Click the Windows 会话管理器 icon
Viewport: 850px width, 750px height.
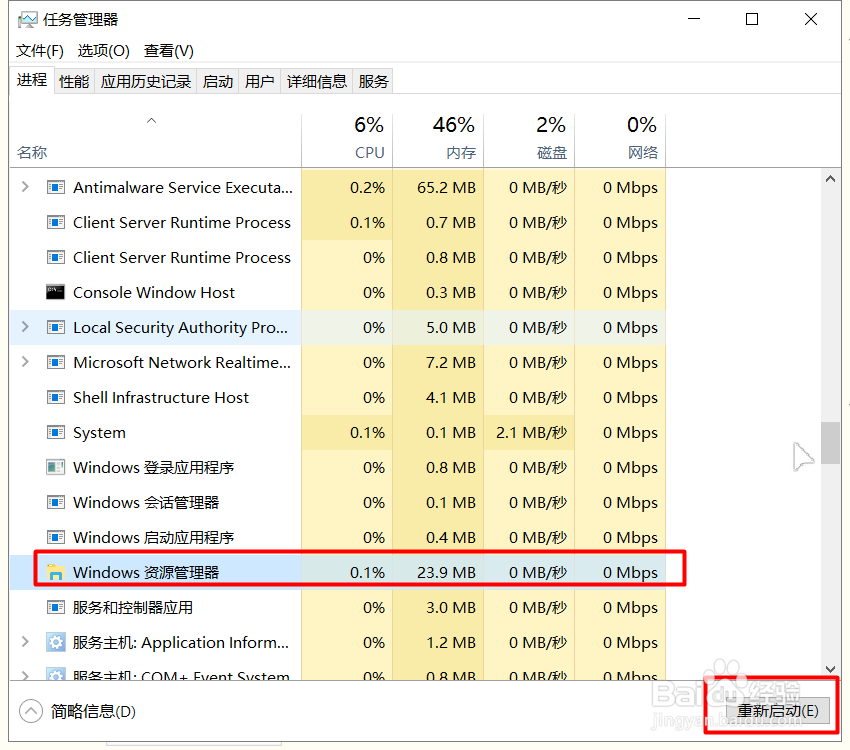click(56, 502)
